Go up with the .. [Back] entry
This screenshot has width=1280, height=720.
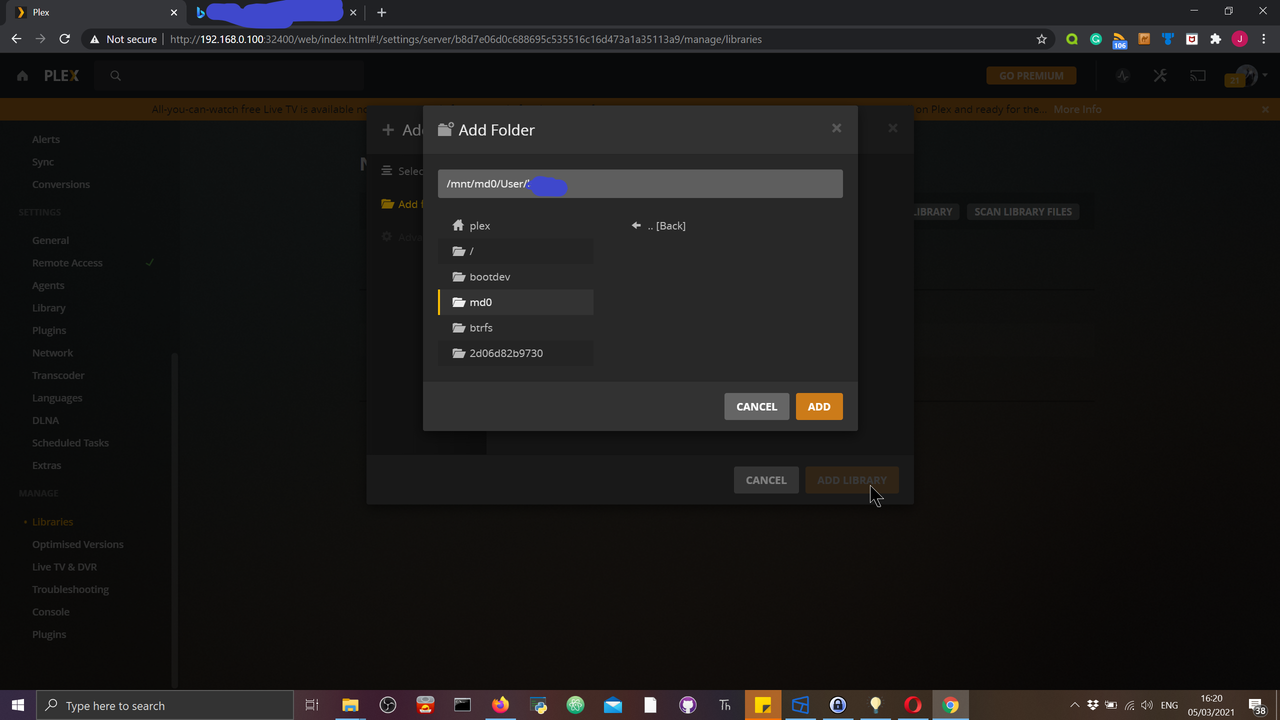tap(658, 226)
